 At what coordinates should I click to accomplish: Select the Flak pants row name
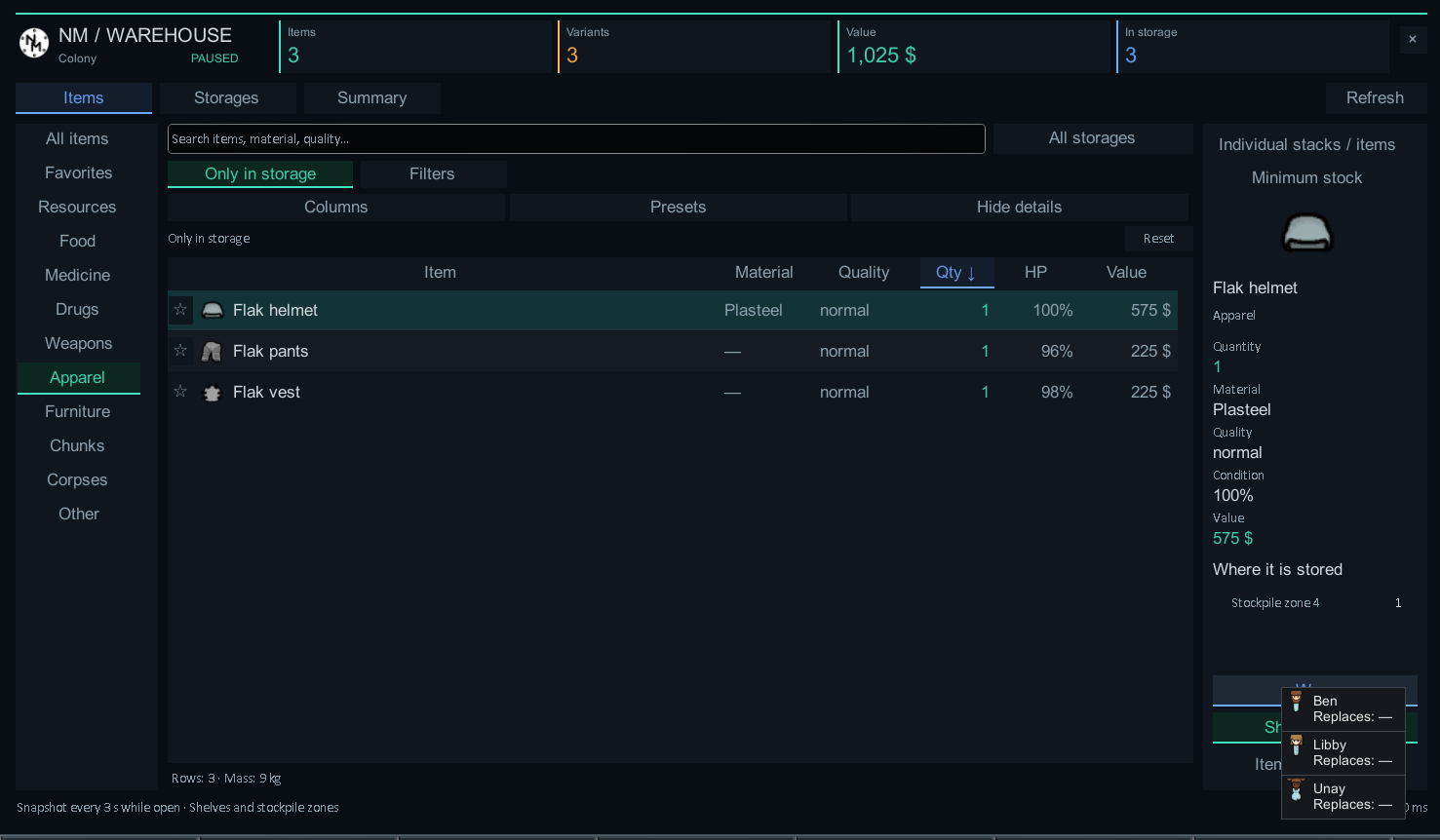point(271,351)
